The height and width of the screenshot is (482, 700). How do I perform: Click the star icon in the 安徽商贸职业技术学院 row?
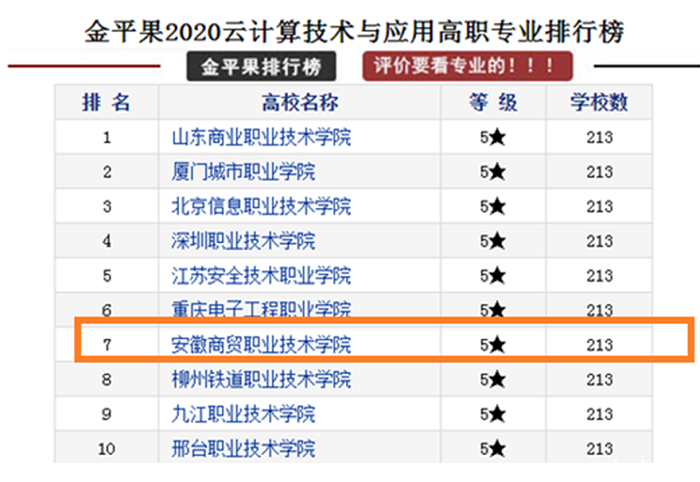click(x=498, y=345)
